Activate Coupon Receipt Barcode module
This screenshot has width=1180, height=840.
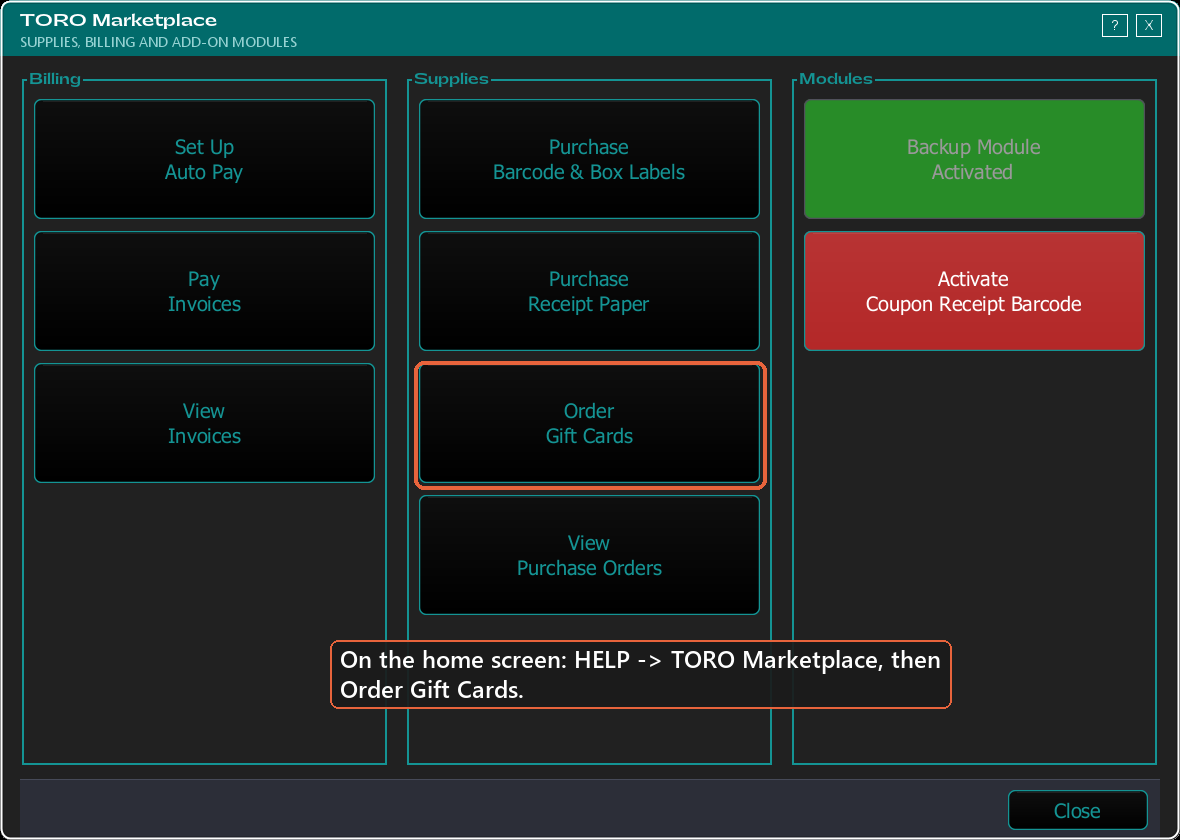[974, 291]
